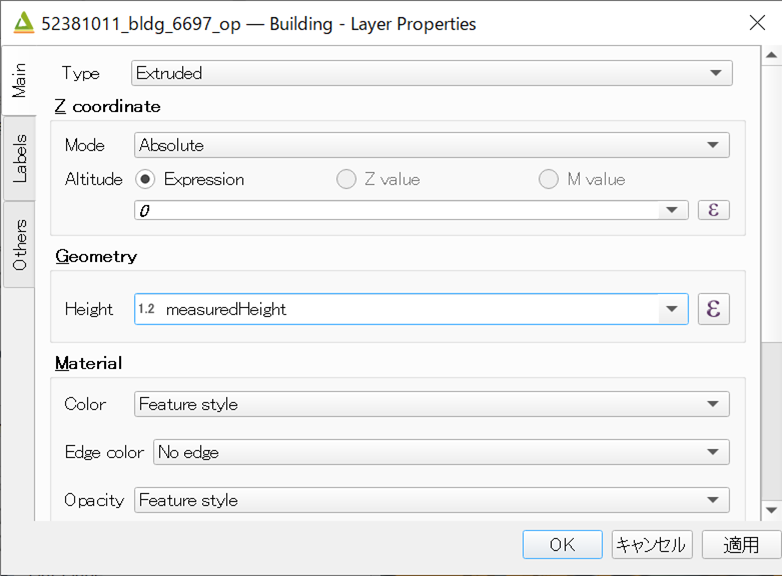
Task: Select the Main tab
Action: [19, 80]
